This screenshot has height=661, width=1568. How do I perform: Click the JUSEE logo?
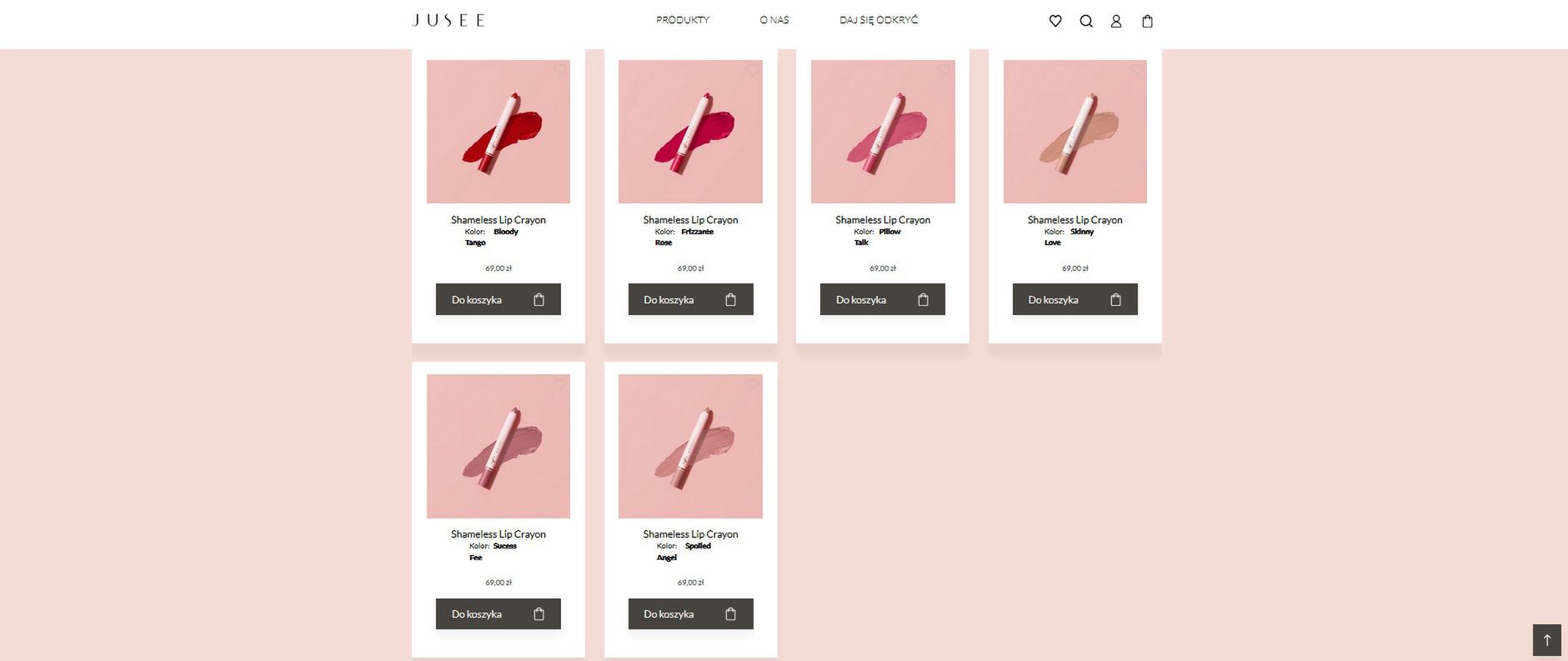point(448,20)
